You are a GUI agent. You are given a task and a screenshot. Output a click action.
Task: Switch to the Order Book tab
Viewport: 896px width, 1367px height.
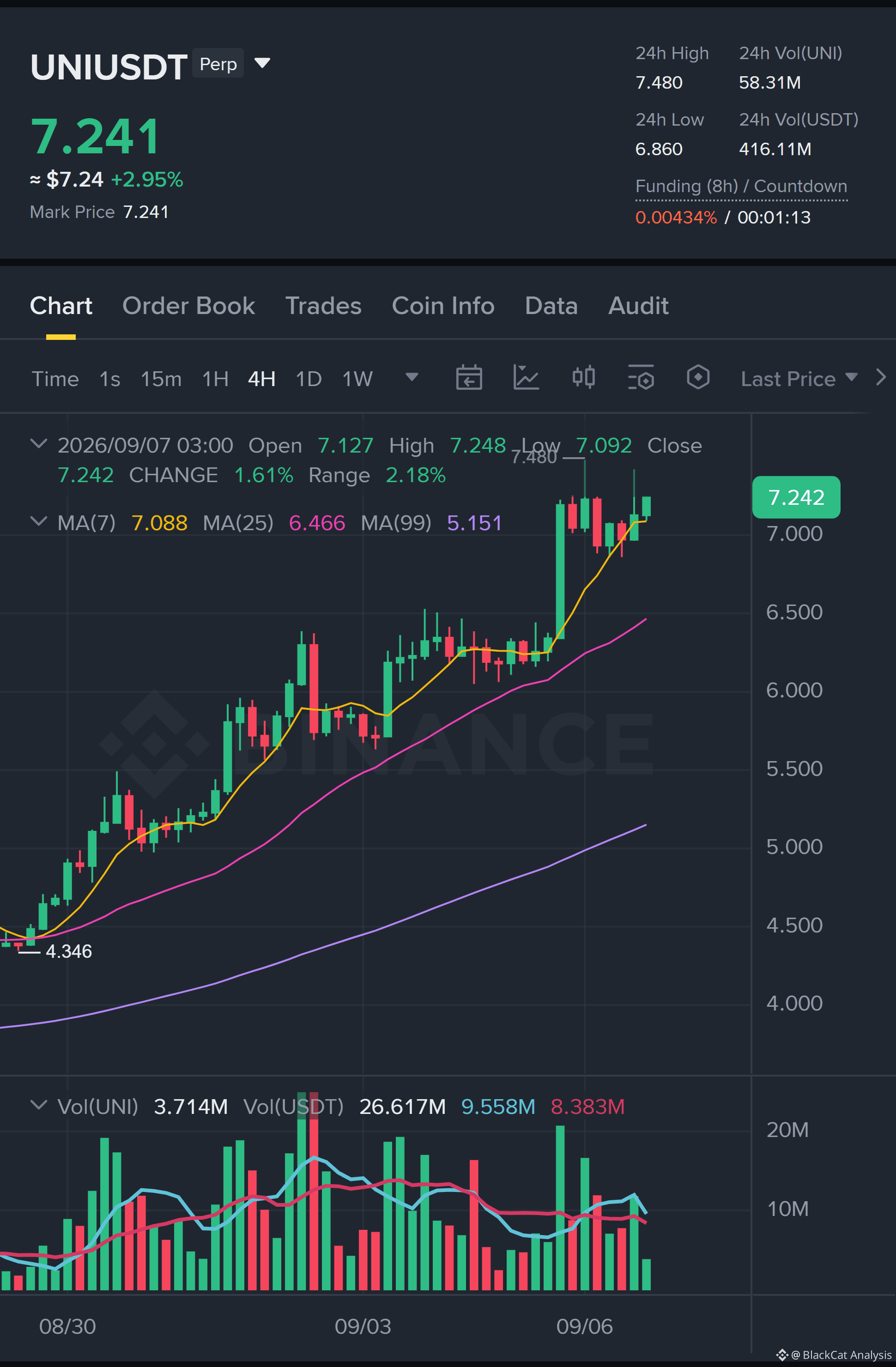tap(188, 306)
